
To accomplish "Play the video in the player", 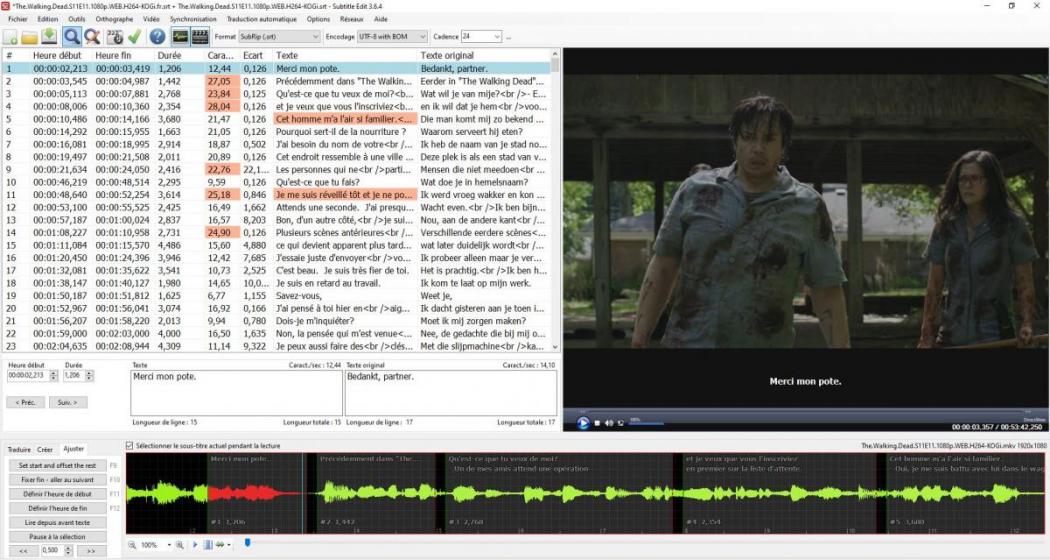I will click(583, 423).
